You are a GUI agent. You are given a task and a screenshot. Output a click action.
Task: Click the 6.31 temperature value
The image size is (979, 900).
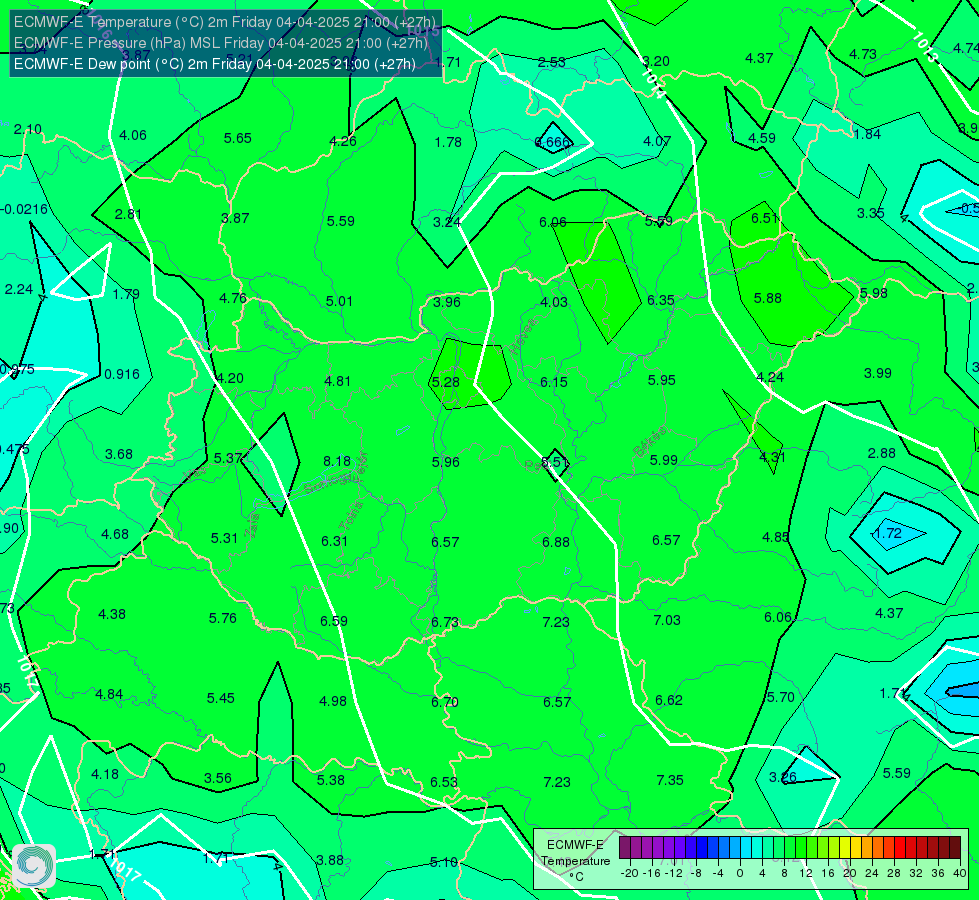pos(335,541)
